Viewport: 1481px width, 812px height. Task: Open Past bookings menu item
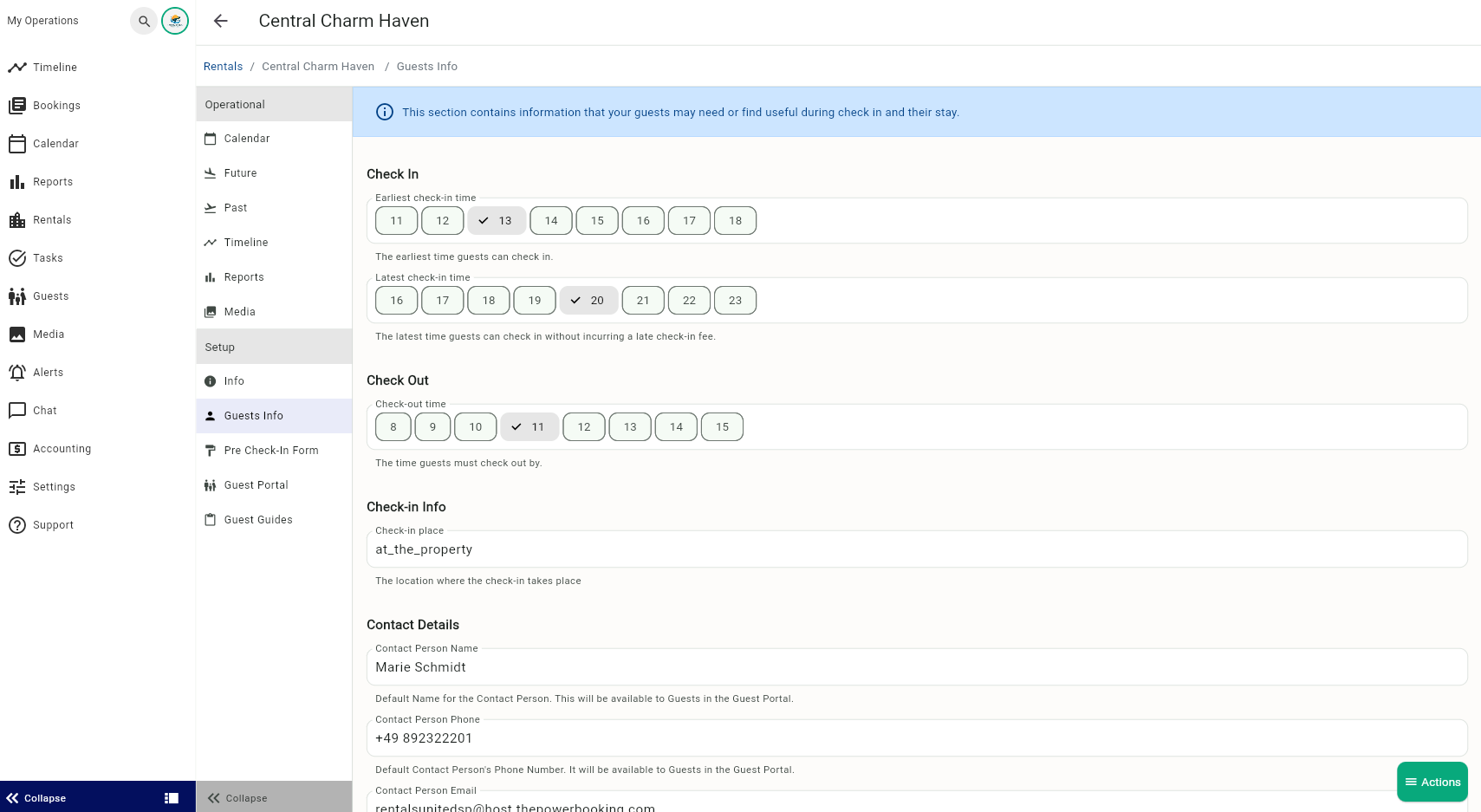[x=274, y=208]
